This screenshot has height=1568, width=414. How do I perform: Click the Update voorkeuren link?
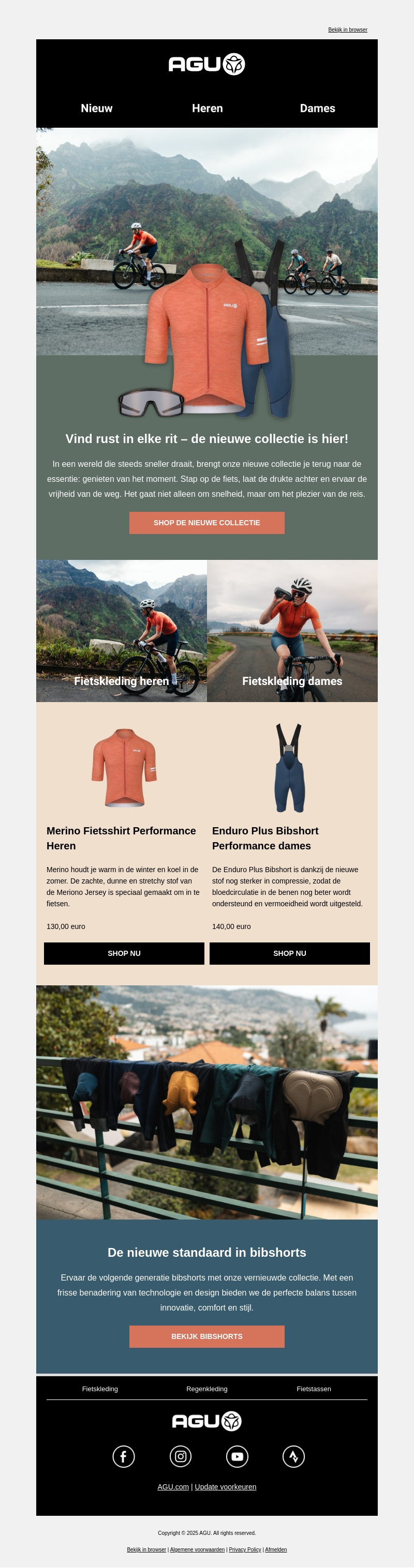tap(226, 1486)
